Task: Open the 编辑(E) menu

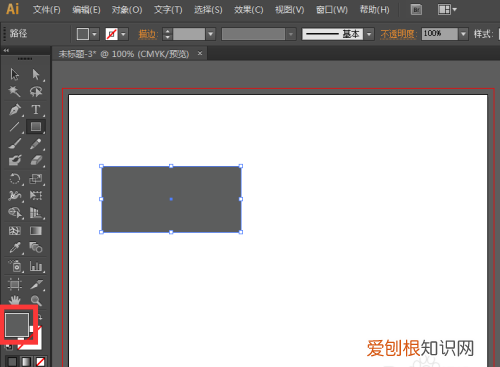Action: (86, 10)
